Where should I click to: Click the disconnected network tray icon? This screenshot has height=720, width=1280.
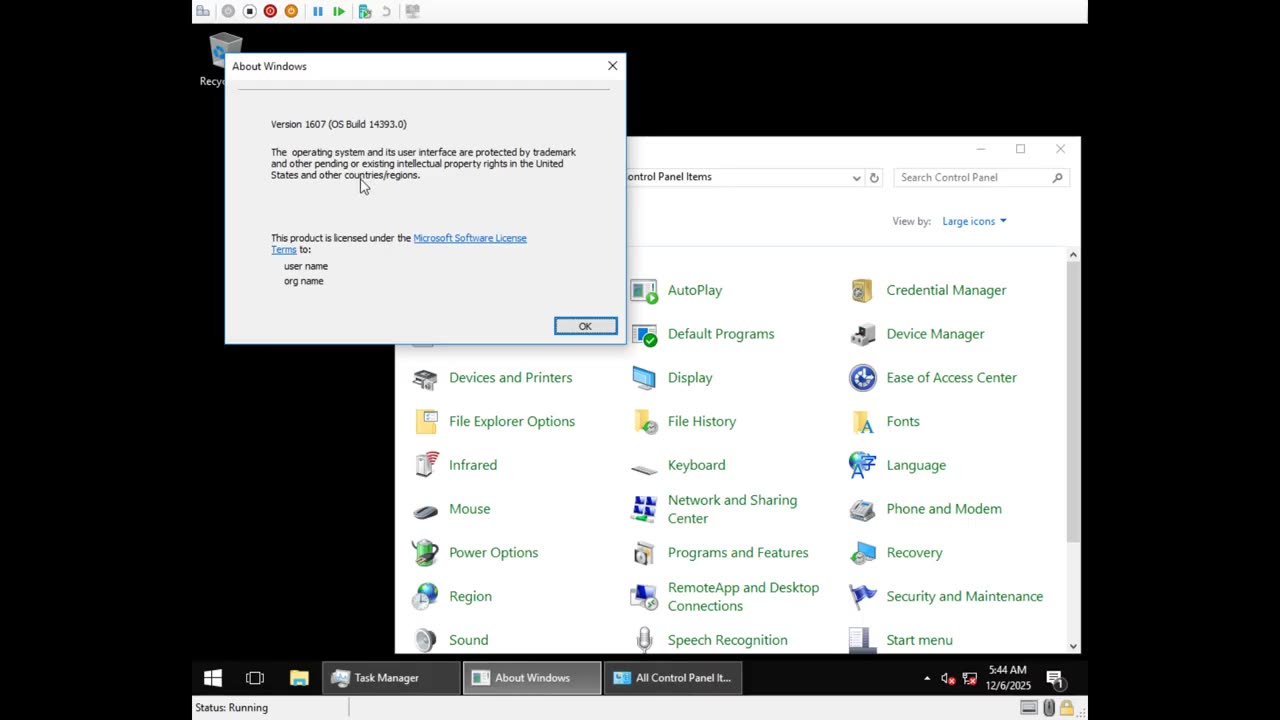[968, 678]
